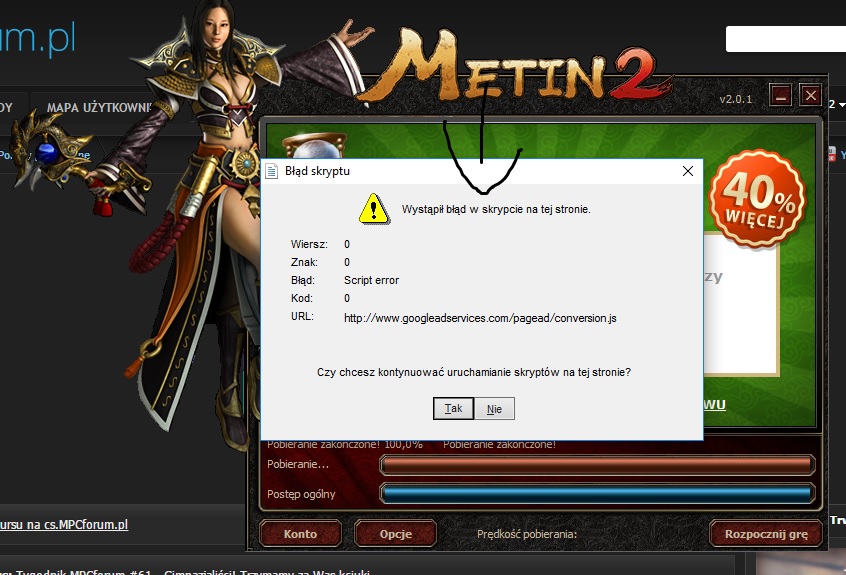Image resolution: width=846 pixels, height=575 pixels.
Task: Click Tak to continue running scripts
Action: (x=453, y=408)
